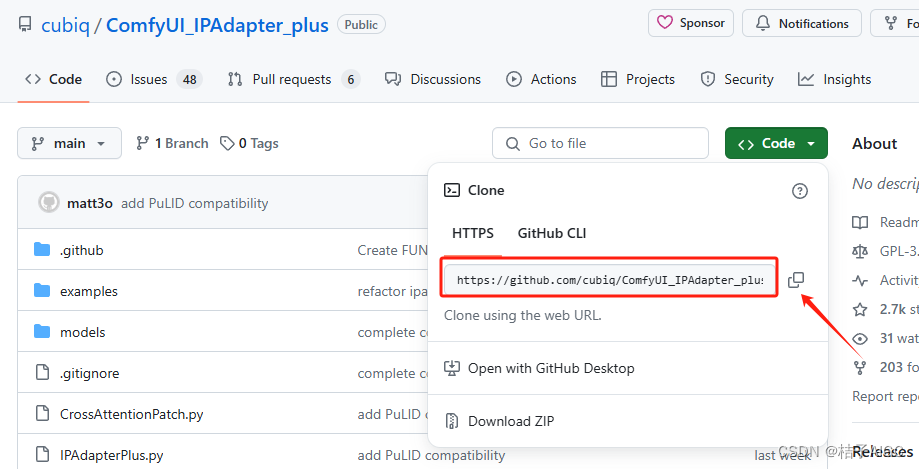The height and width of the screenshot is (469, 919).
Task: Click the heart icon on Sponsor
Action: [665, 23]
